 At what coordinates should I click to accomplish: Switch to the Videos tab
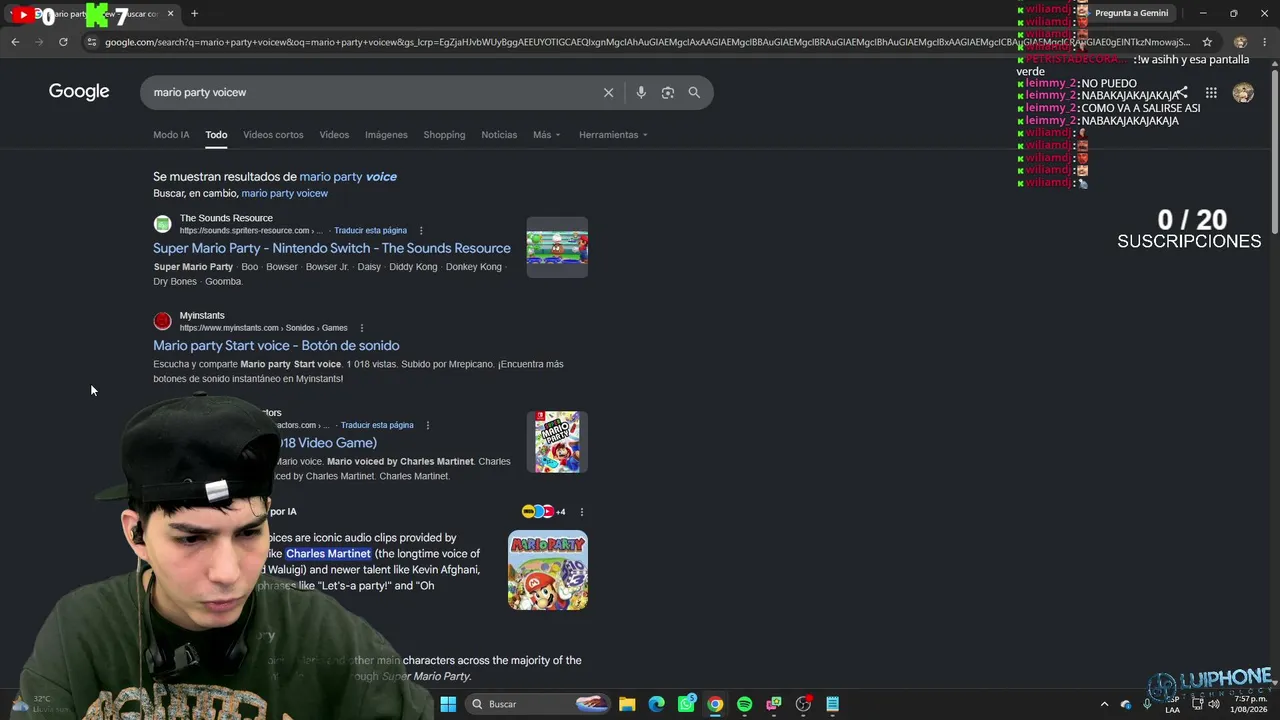tap(334, 135)
